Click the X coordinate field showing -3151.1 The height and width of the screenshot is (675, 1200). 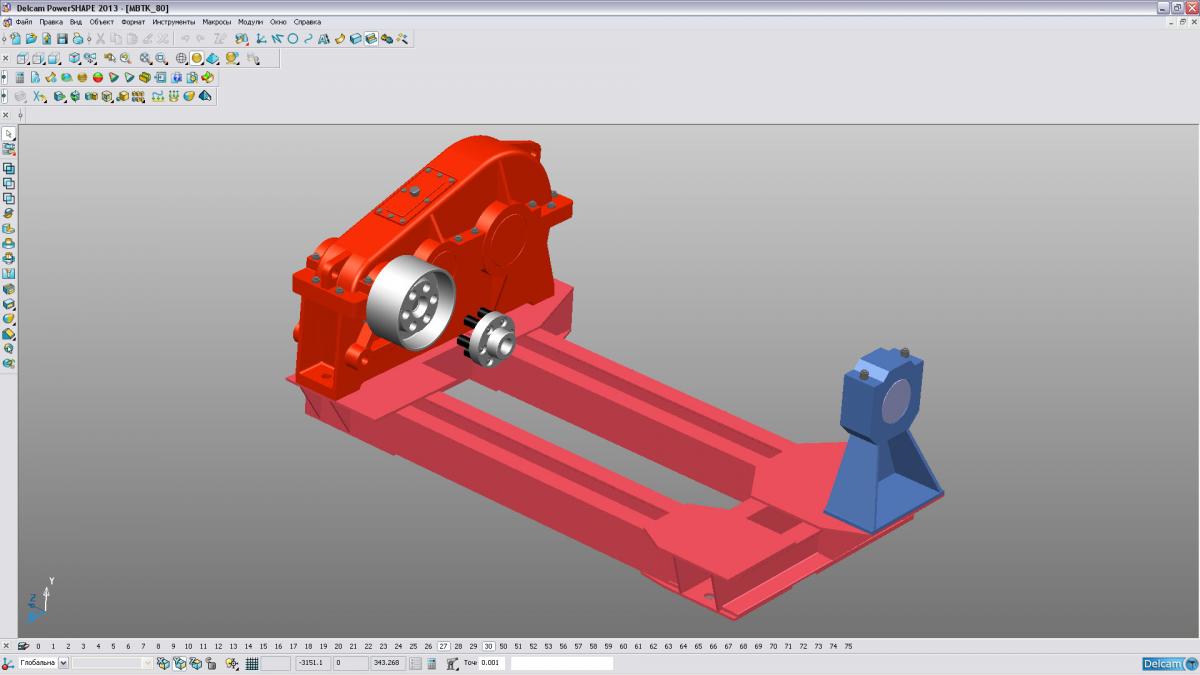(x=314, y=663)
